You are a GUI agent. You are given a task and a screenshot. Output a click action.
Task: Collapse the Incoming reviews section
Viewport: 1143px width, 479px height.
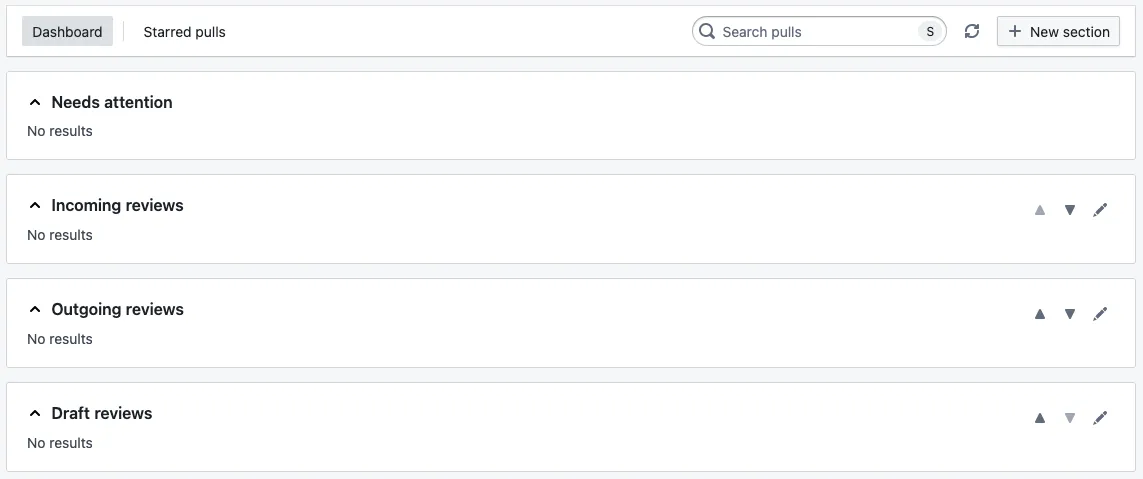click(35, 206)
